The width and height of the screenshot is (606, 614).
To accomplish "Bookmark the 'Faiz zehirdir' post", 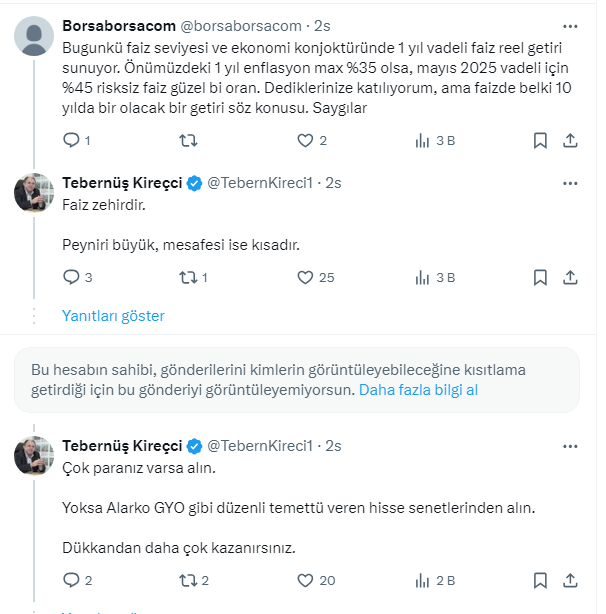I will (x=540, y=277).
